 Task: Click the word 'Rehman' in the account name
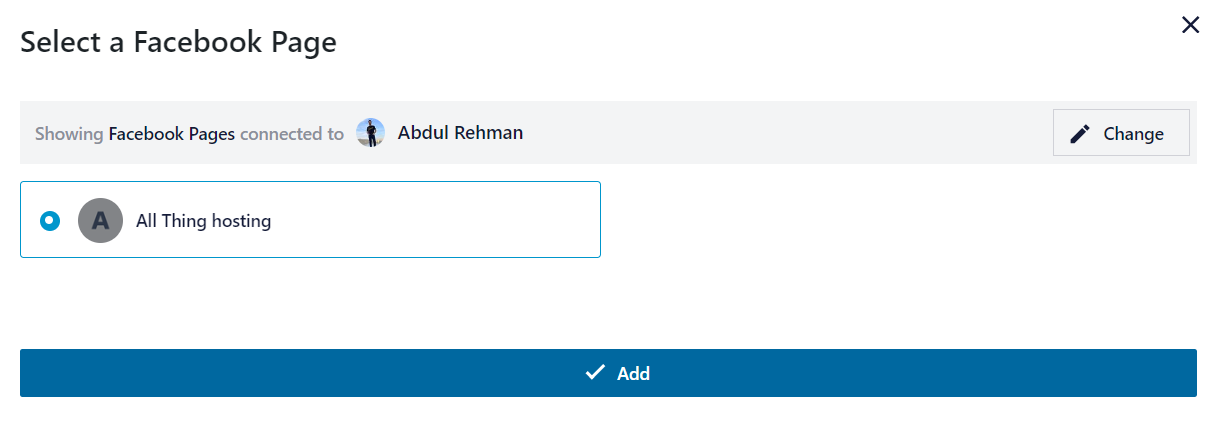[488, 133]
